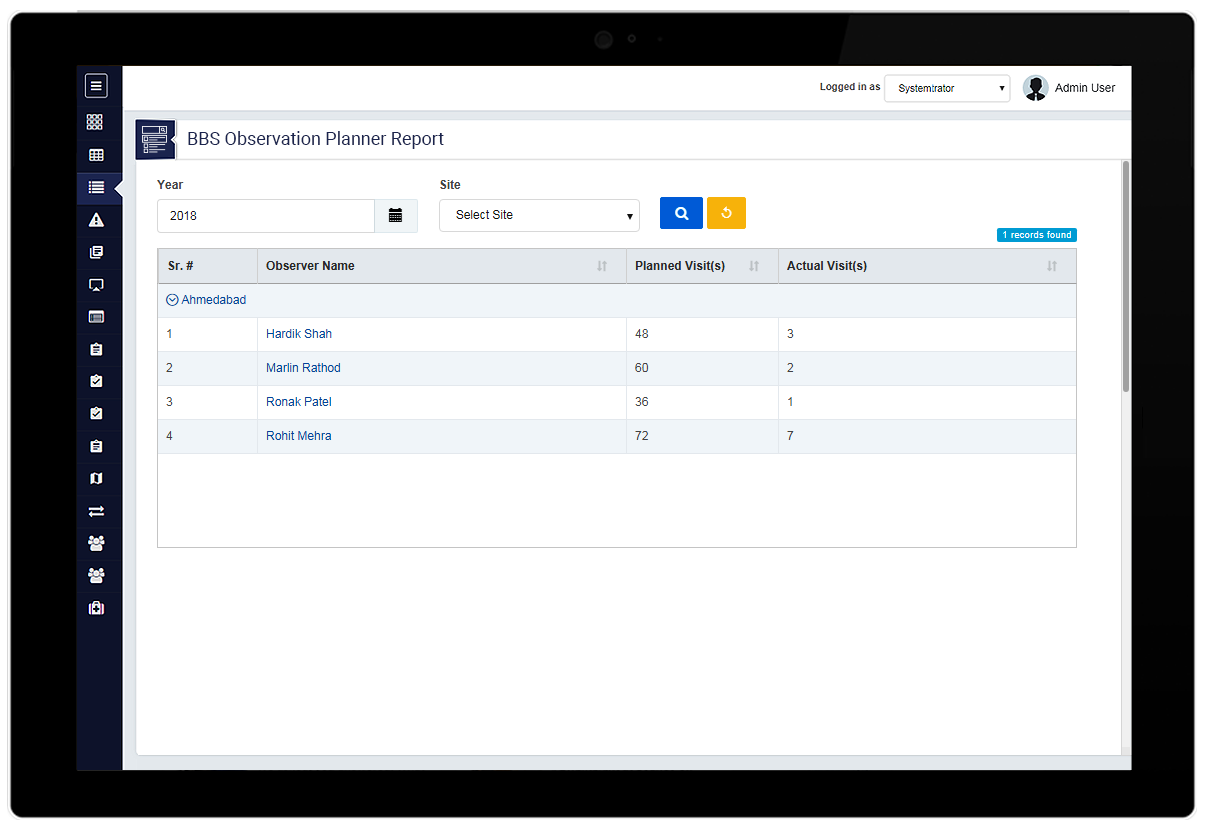Click the hamburger menu icon in sidebar

pos(96,86)
